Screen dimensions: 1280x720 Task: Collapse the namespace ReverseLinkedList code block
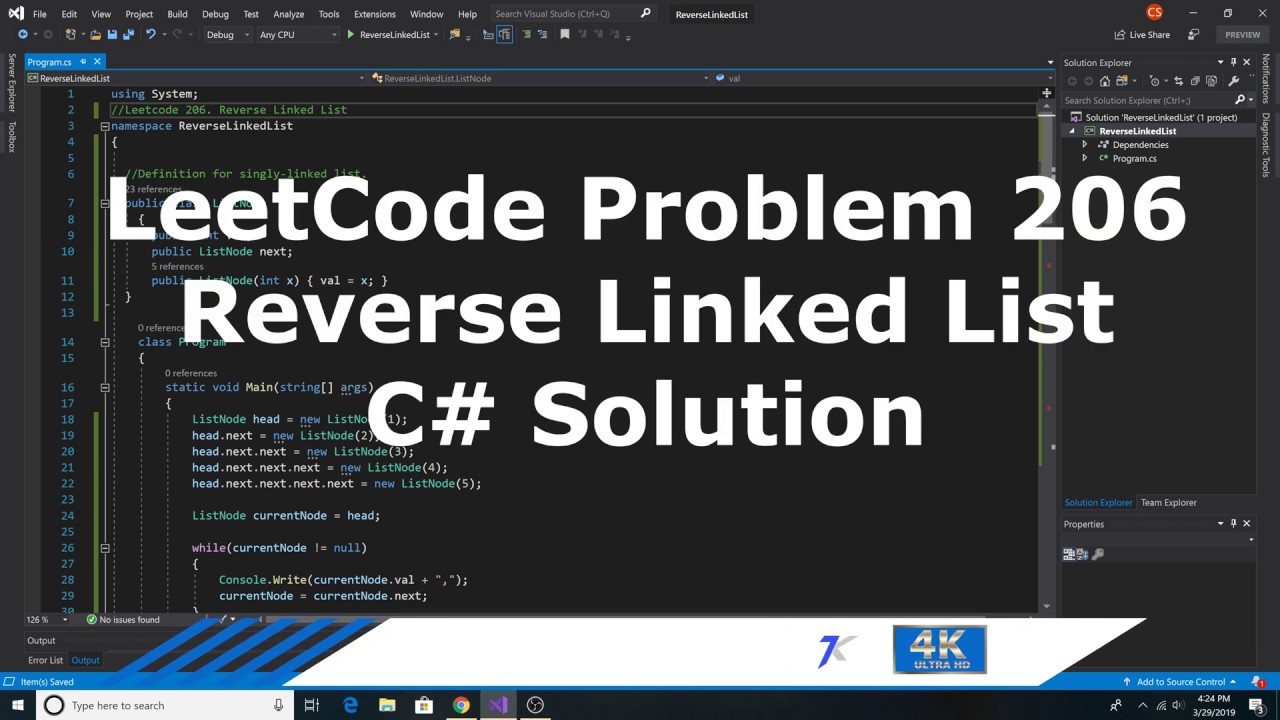(x=104, y=126)
